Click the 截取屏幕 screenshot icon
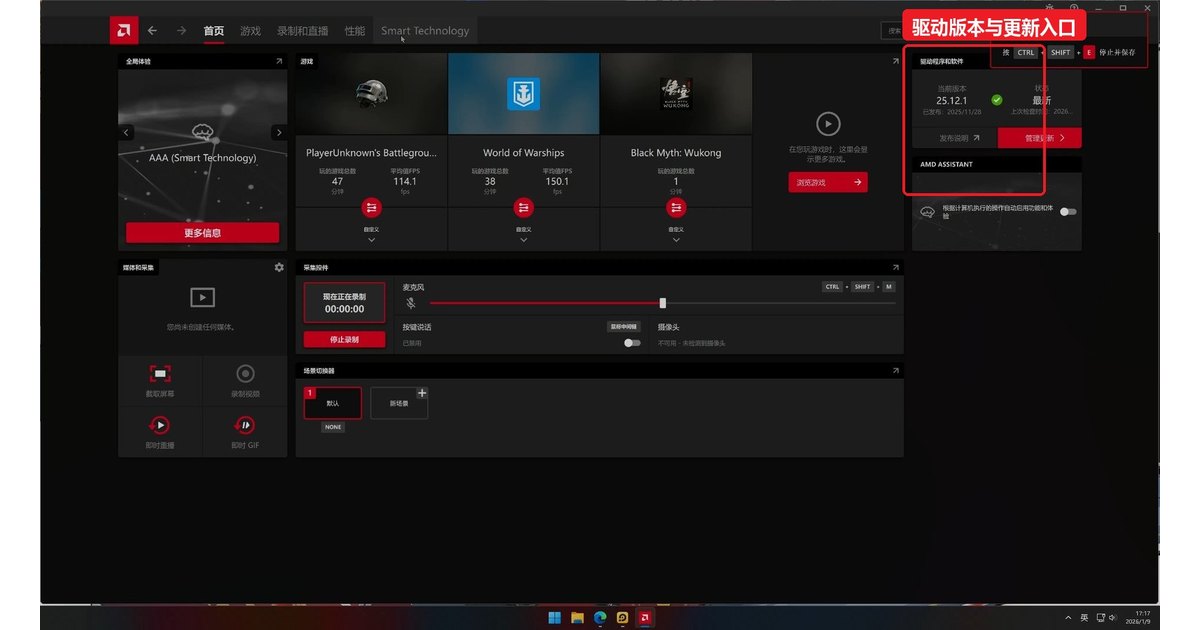Image resolution: width=1200 pixels, height=630 pixels. click(x=160, y=374)
